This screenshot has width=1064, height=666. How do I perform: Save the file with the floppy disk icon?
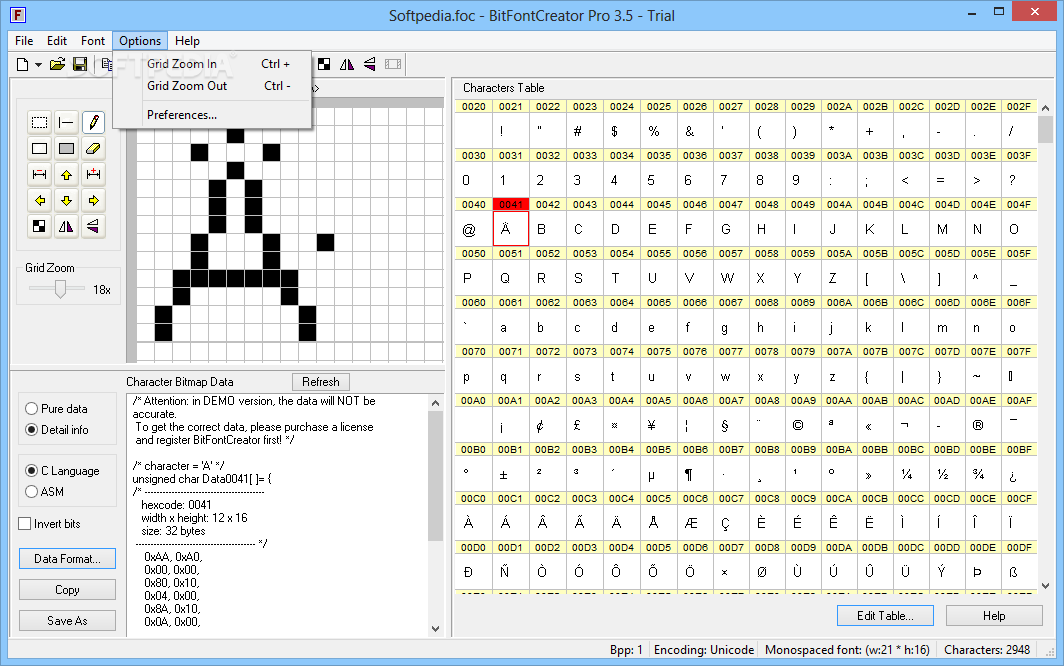click(80, 64)
